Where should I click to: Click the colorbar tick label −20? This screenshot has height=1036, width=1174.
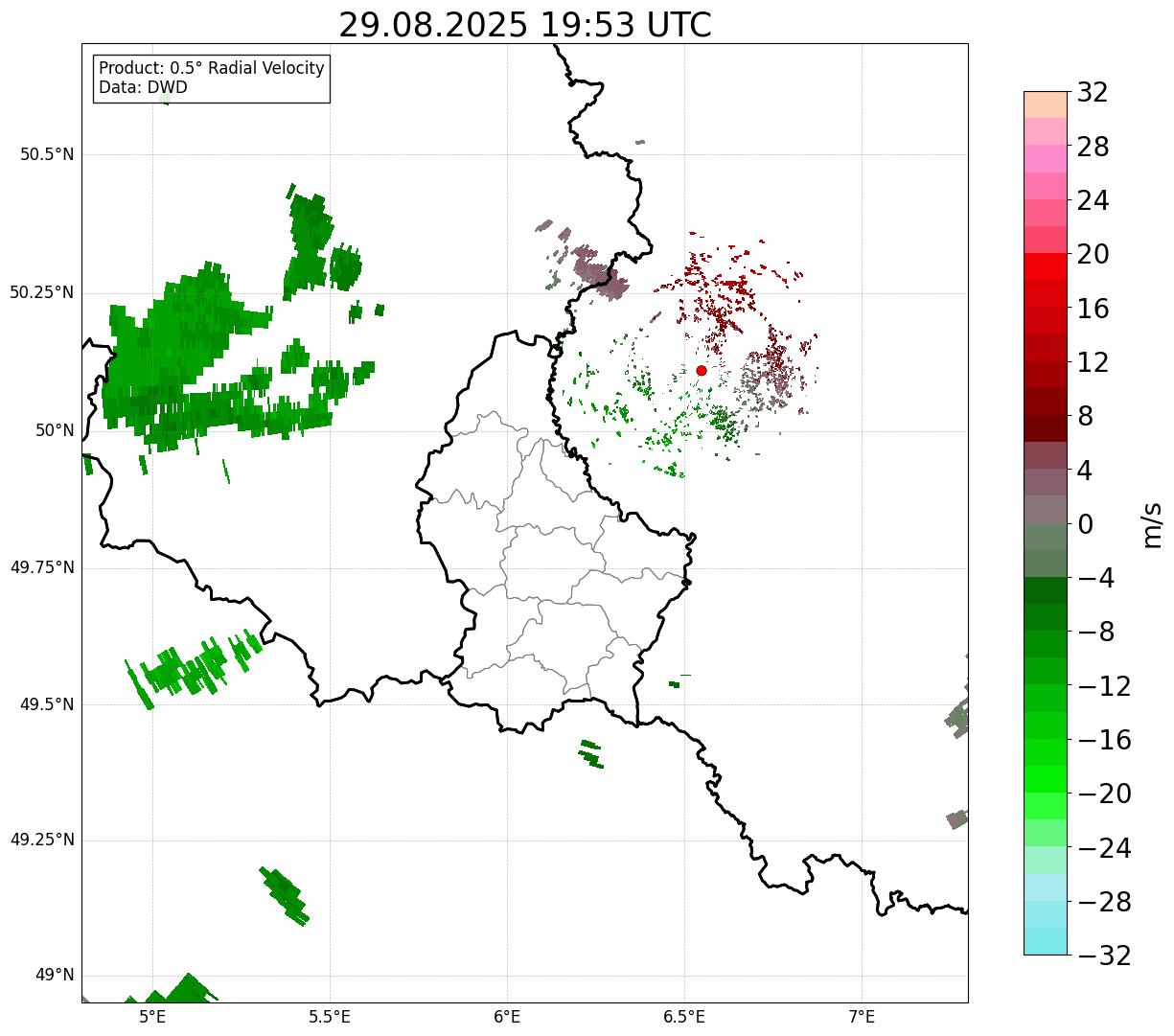pos(1104,794)
